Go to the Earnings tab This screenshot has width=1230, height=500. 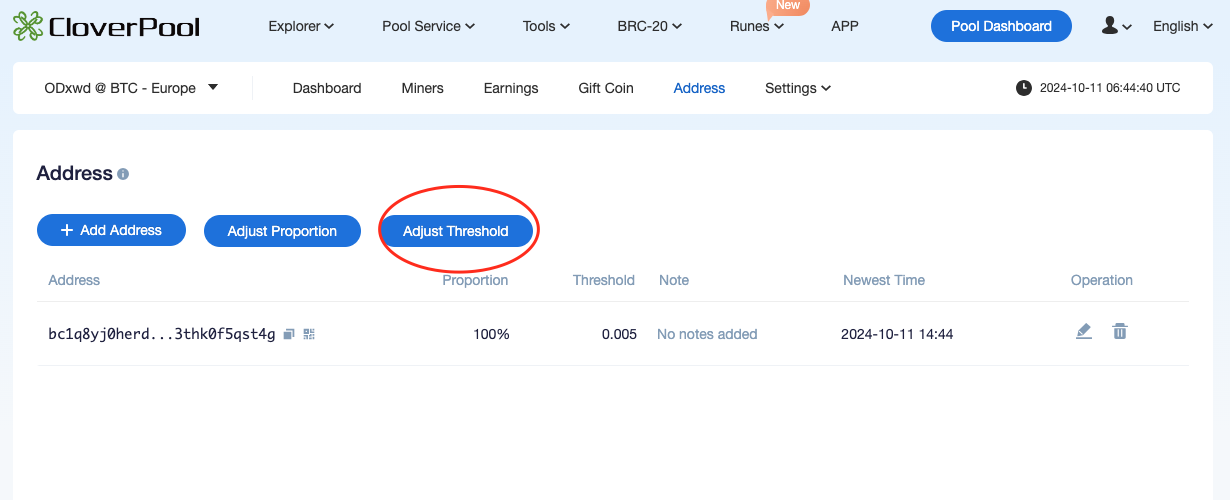511,88
